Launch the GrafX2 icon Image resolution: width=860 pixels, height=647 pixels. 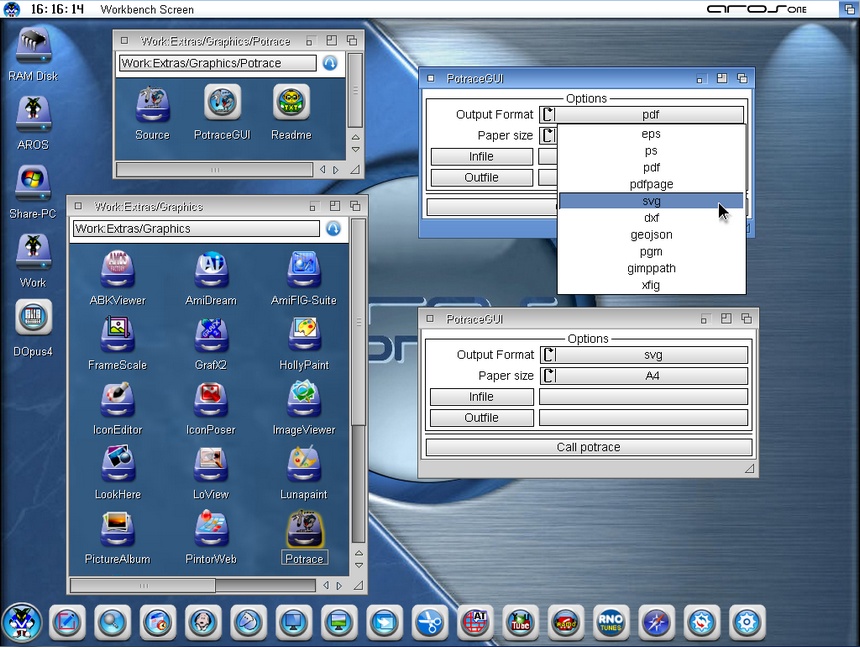tap(211, 335)
